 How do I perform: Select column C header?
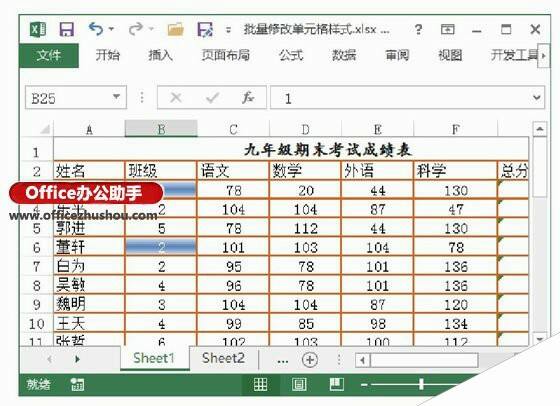(233, 129)
